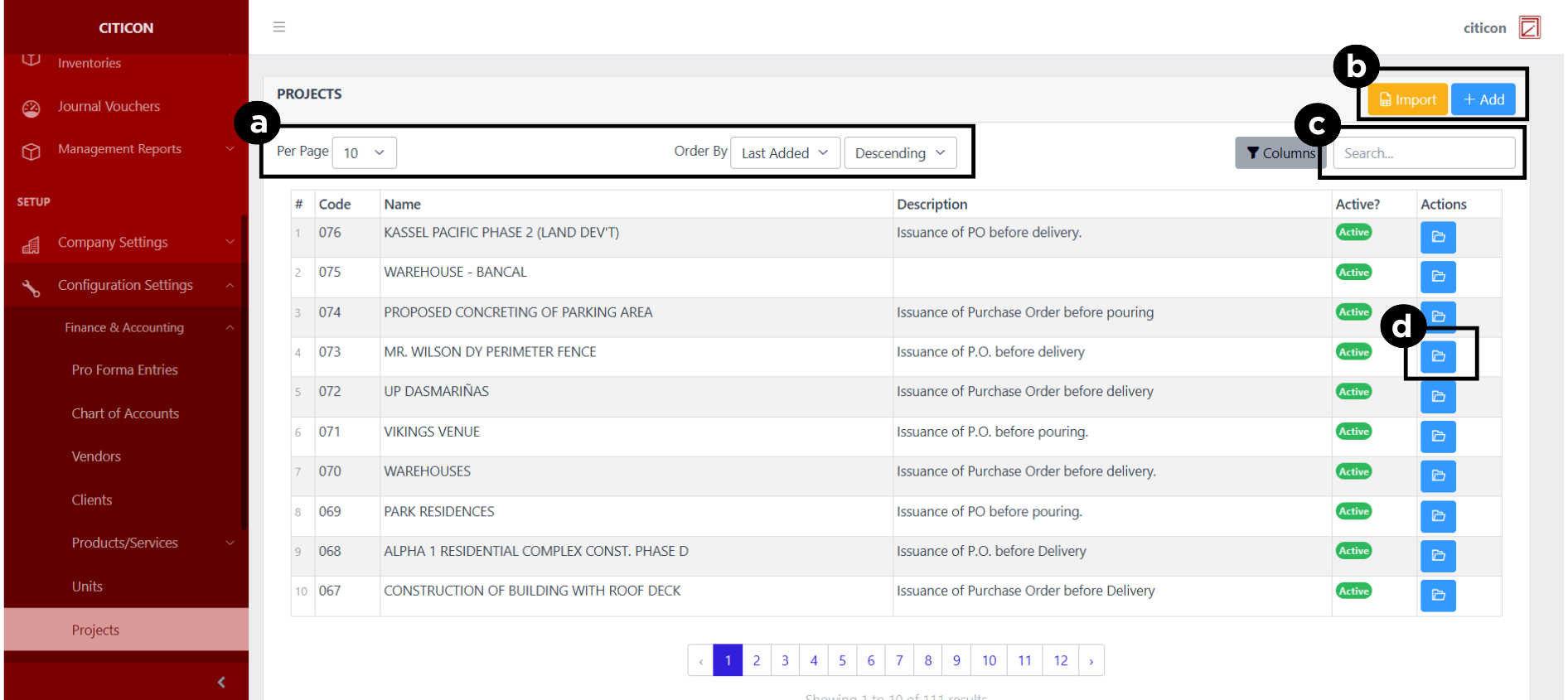The width and height of the screenshot is (1568, 700).
Task: Open folder icon for UP DASMARIÑAS project
Action: click(1437, 397)
